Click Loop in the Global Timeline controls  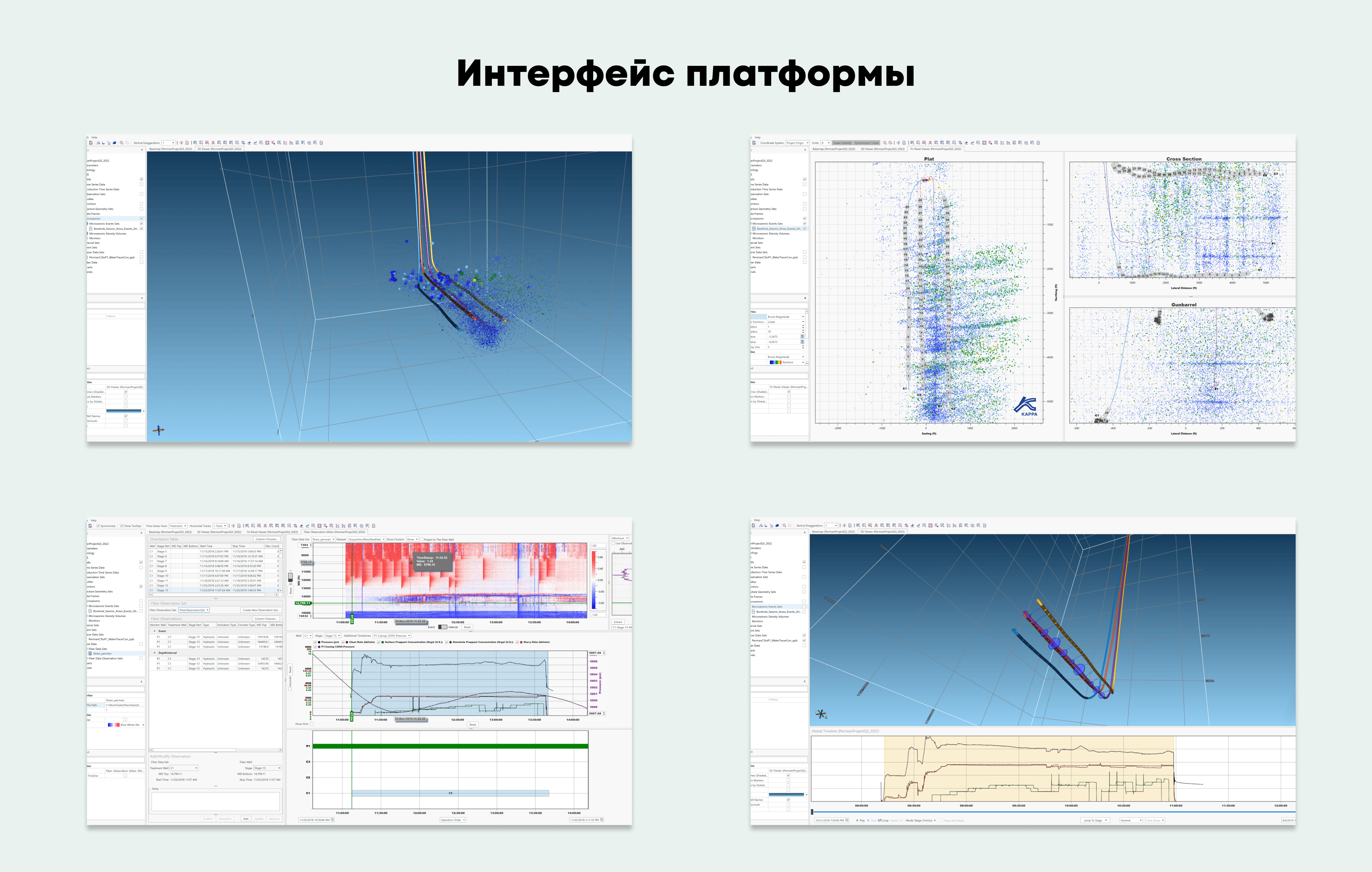(x=884, y=820)
